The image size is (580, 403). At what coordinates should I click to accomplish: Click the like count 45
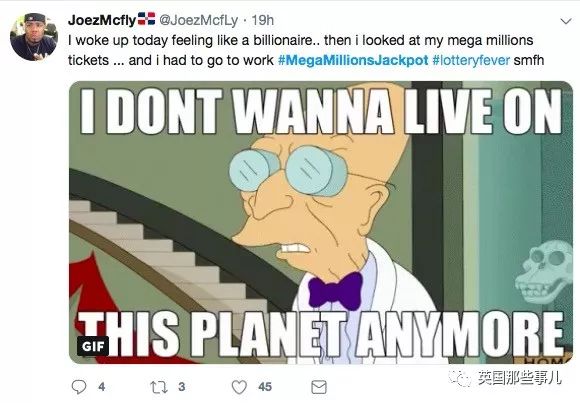[265, 387]
